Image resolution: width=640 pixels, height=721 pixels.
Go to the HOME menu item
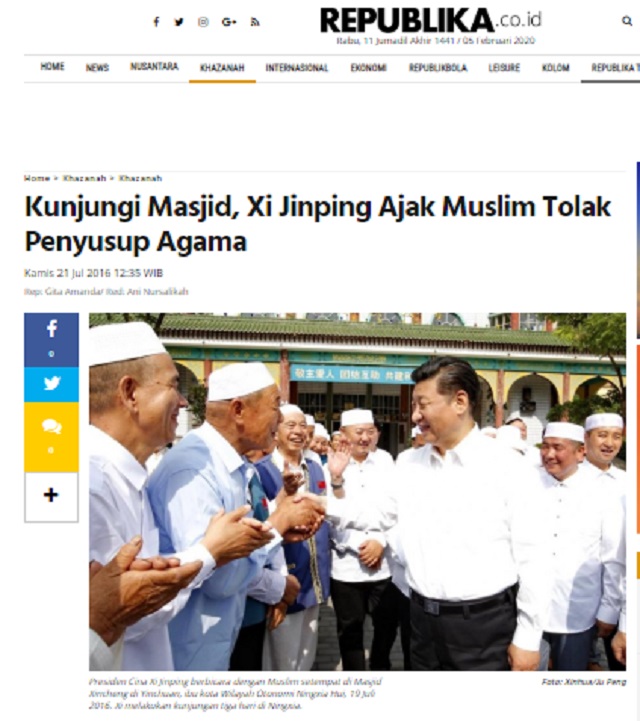(x=52, y=67)
